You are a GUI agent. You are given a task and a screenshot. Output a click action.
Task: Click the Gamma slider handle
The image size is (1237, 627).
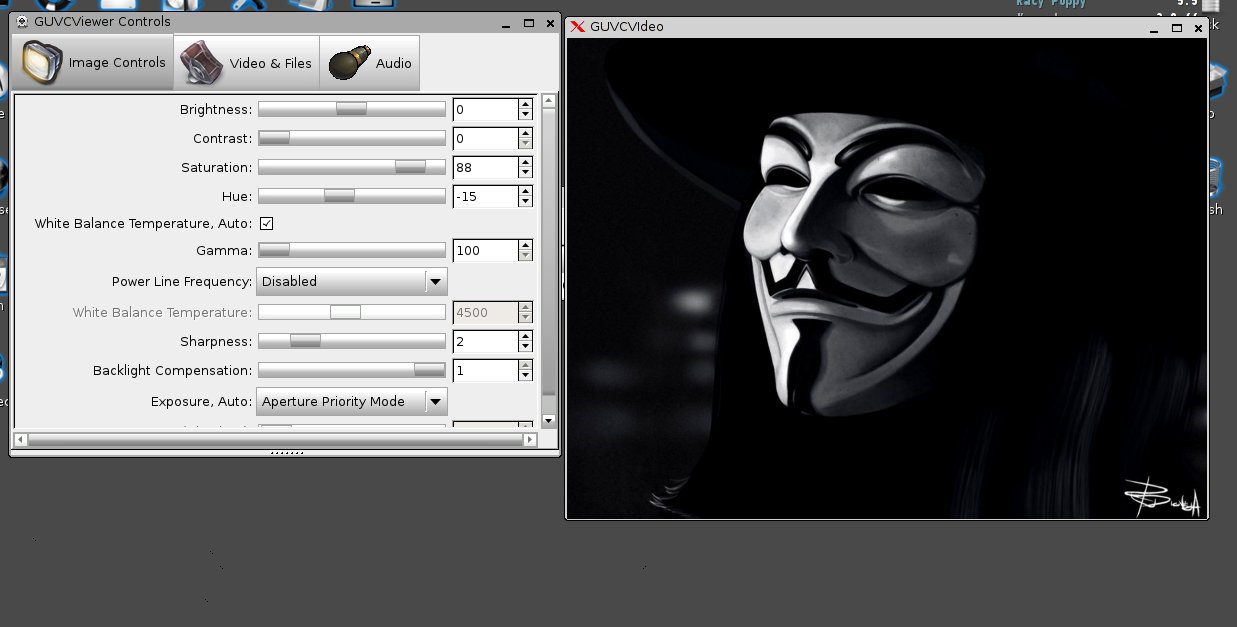pos(274,250)
